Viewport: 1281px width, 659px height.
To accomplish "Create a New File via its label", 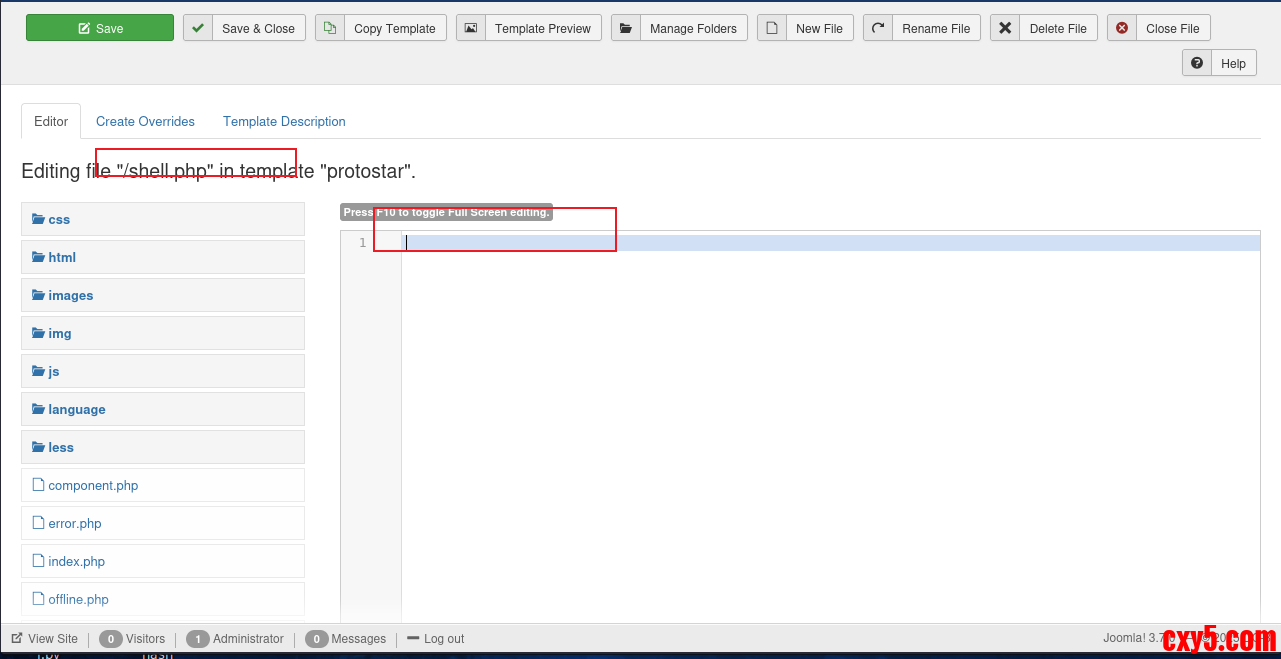I will [x=819, y=28].
